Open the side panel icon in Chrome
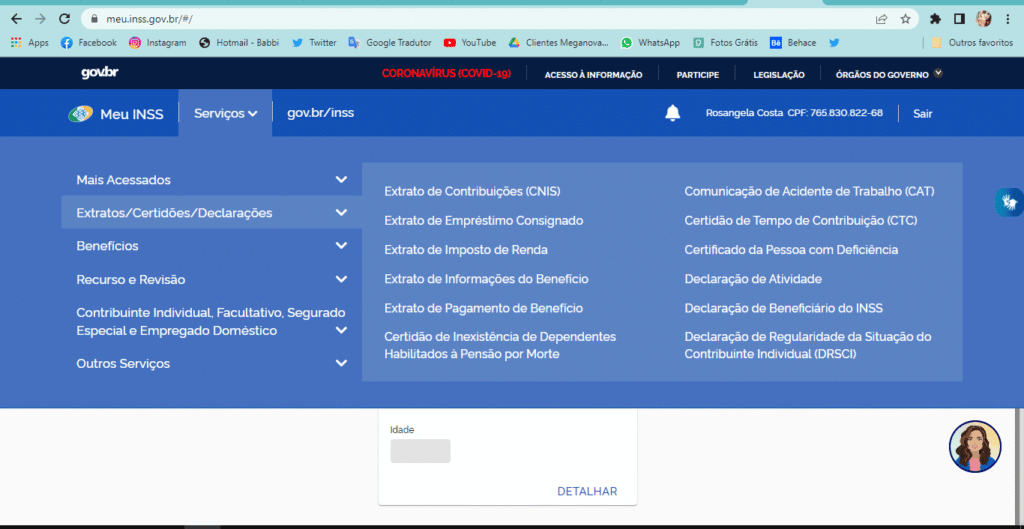This screenshot has width=1024, height=529. point(959,19)
